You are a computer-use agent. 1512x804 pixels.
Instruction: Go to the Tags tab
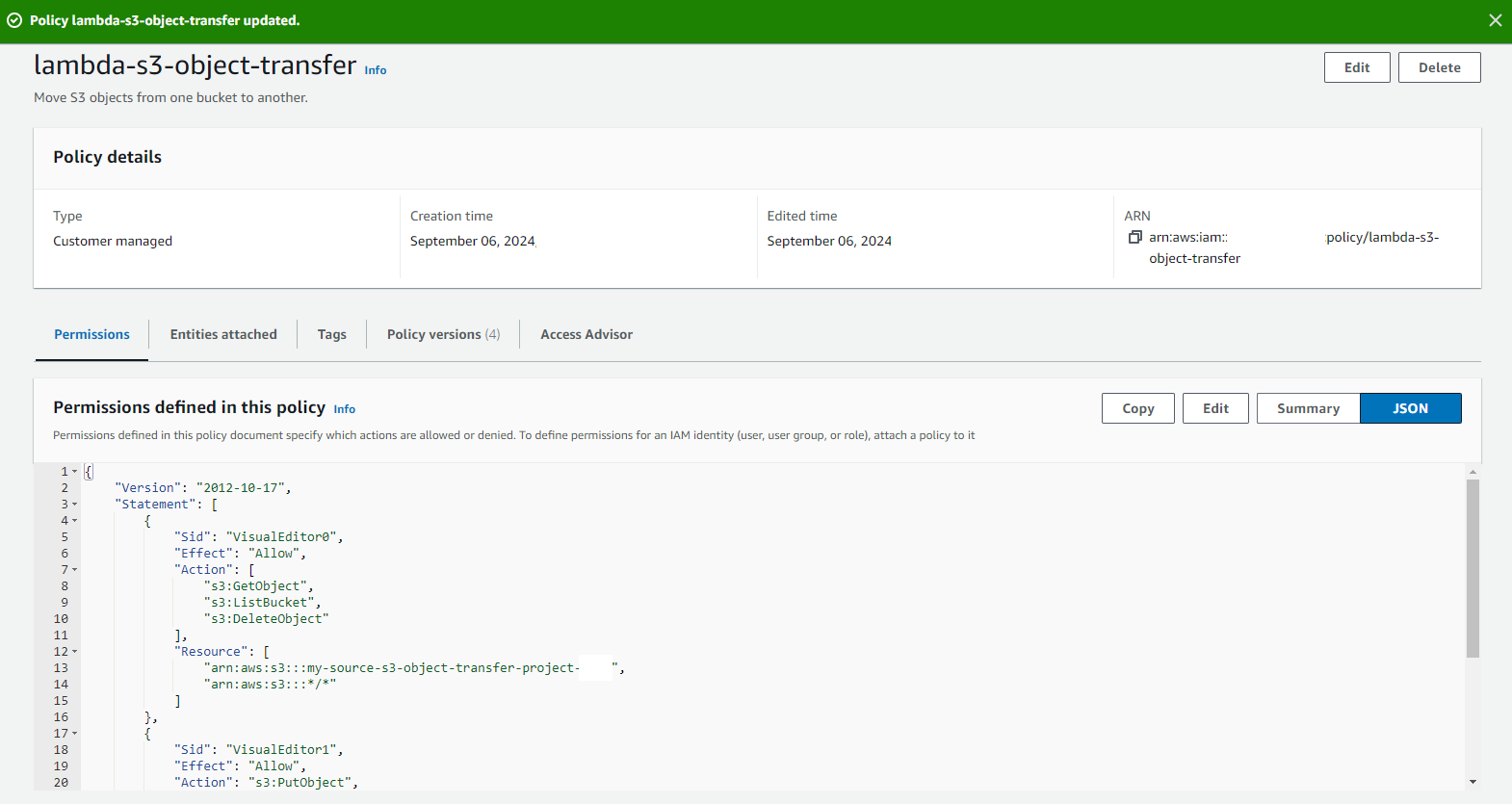pos(332,334)
